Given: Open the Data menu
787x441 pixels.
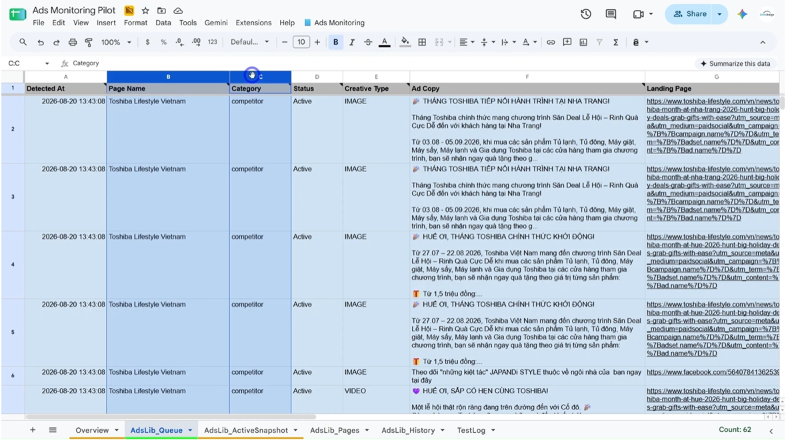Looking at the screenshot, I should point(163,23).
